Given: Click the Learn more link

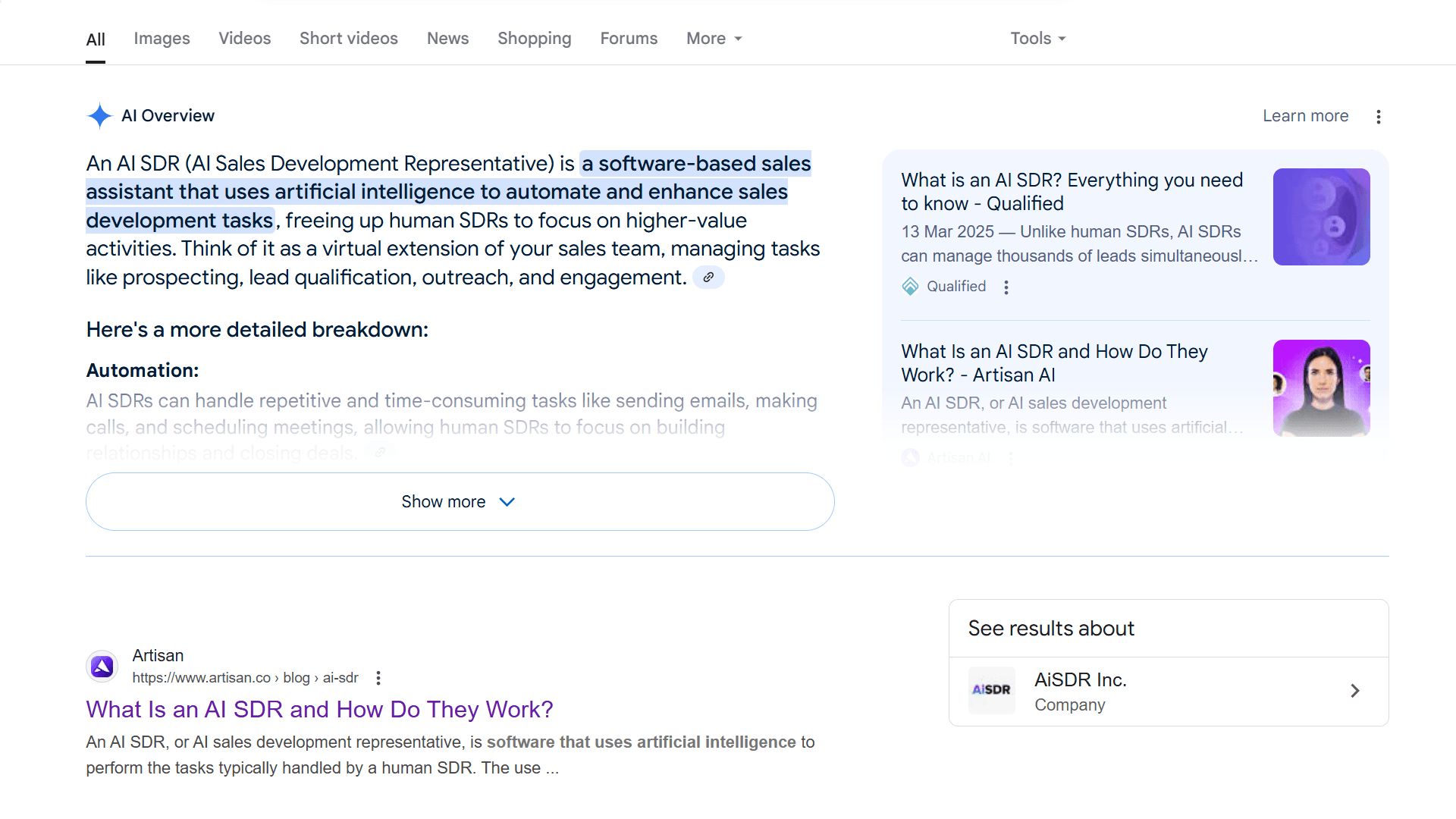Looking at the screenshot, I should click(x=1305, y=116).
